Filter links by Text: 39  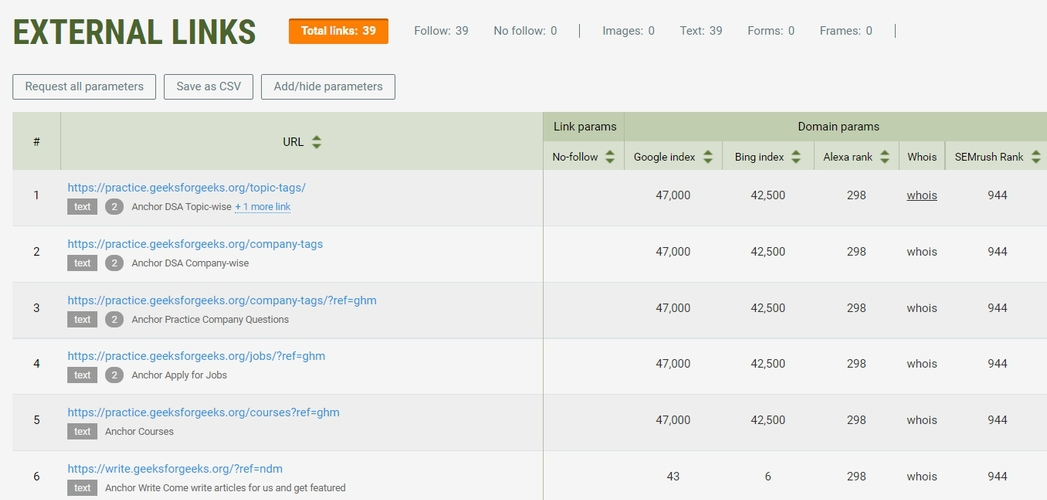point(700,31)
